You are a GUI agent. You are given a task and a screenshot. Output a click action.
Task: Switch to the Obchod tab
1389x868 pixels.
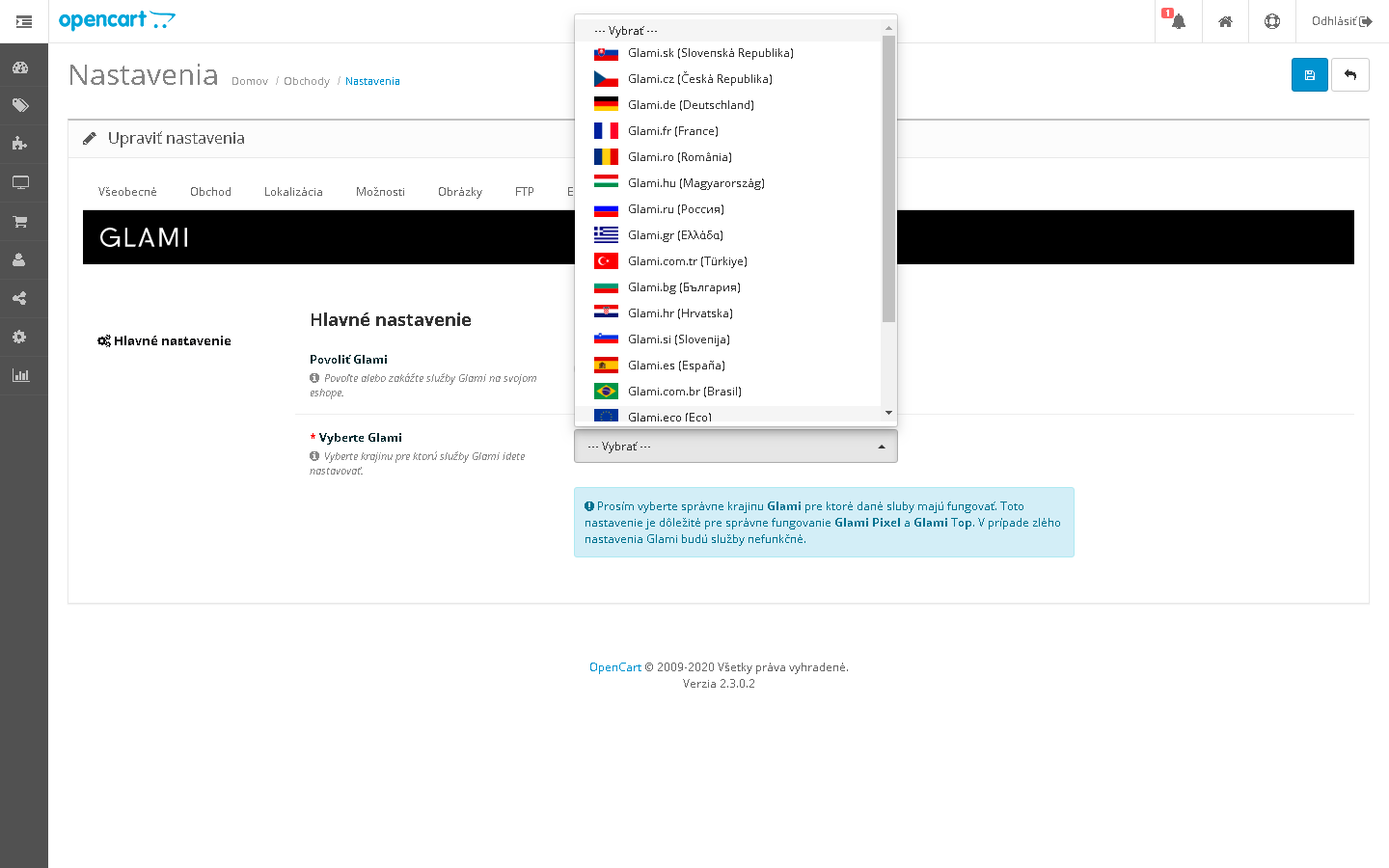(x=210, y=192)
